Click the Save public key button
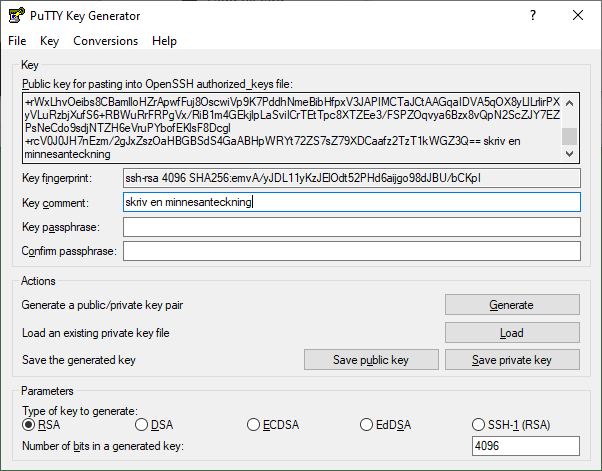 point(371,360)
